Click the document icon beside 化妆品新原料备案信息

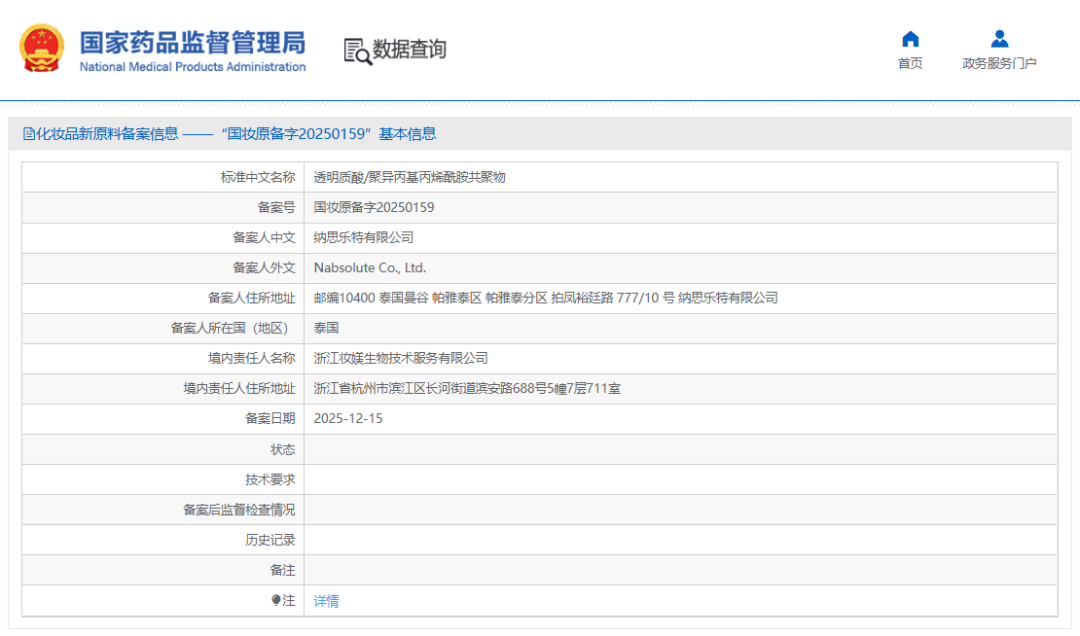30,133
